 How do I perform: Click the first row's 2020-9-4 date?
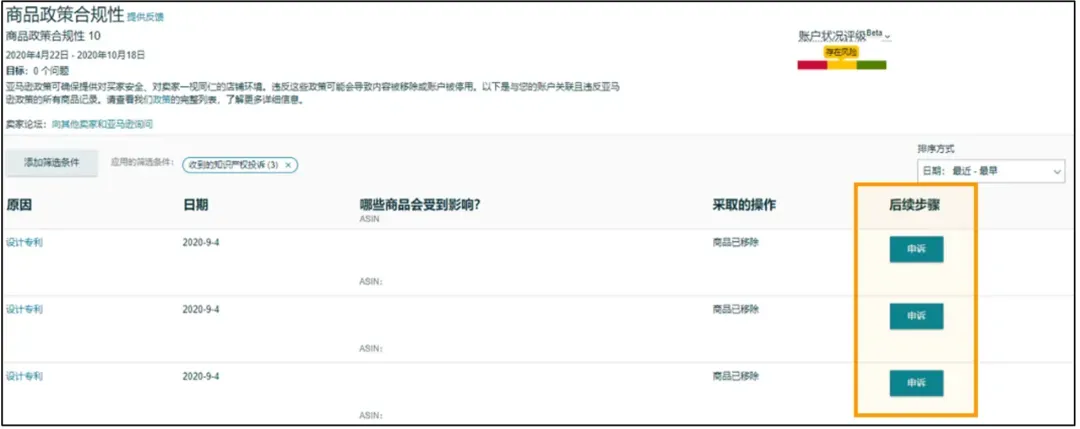pyautogui.click(x=201, y=242)
